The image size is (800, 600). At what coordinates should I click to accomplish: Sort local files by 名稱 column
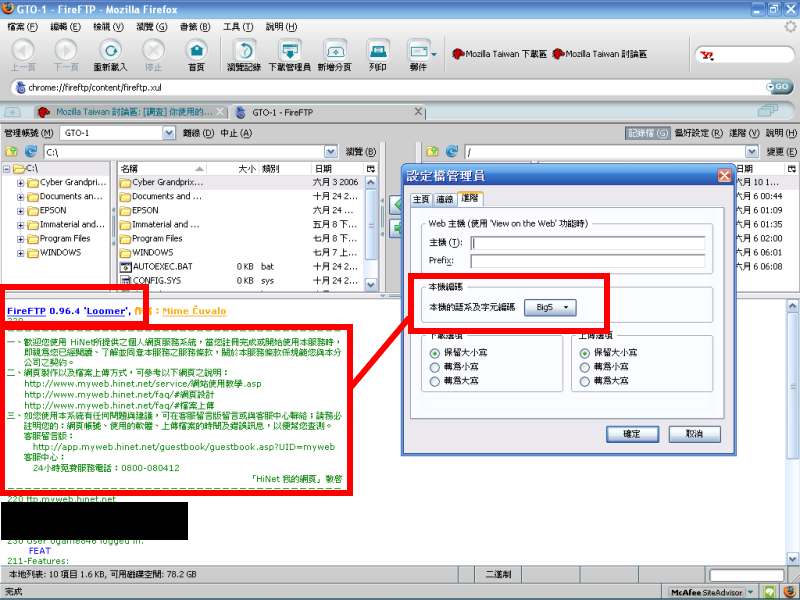[162, 168]
